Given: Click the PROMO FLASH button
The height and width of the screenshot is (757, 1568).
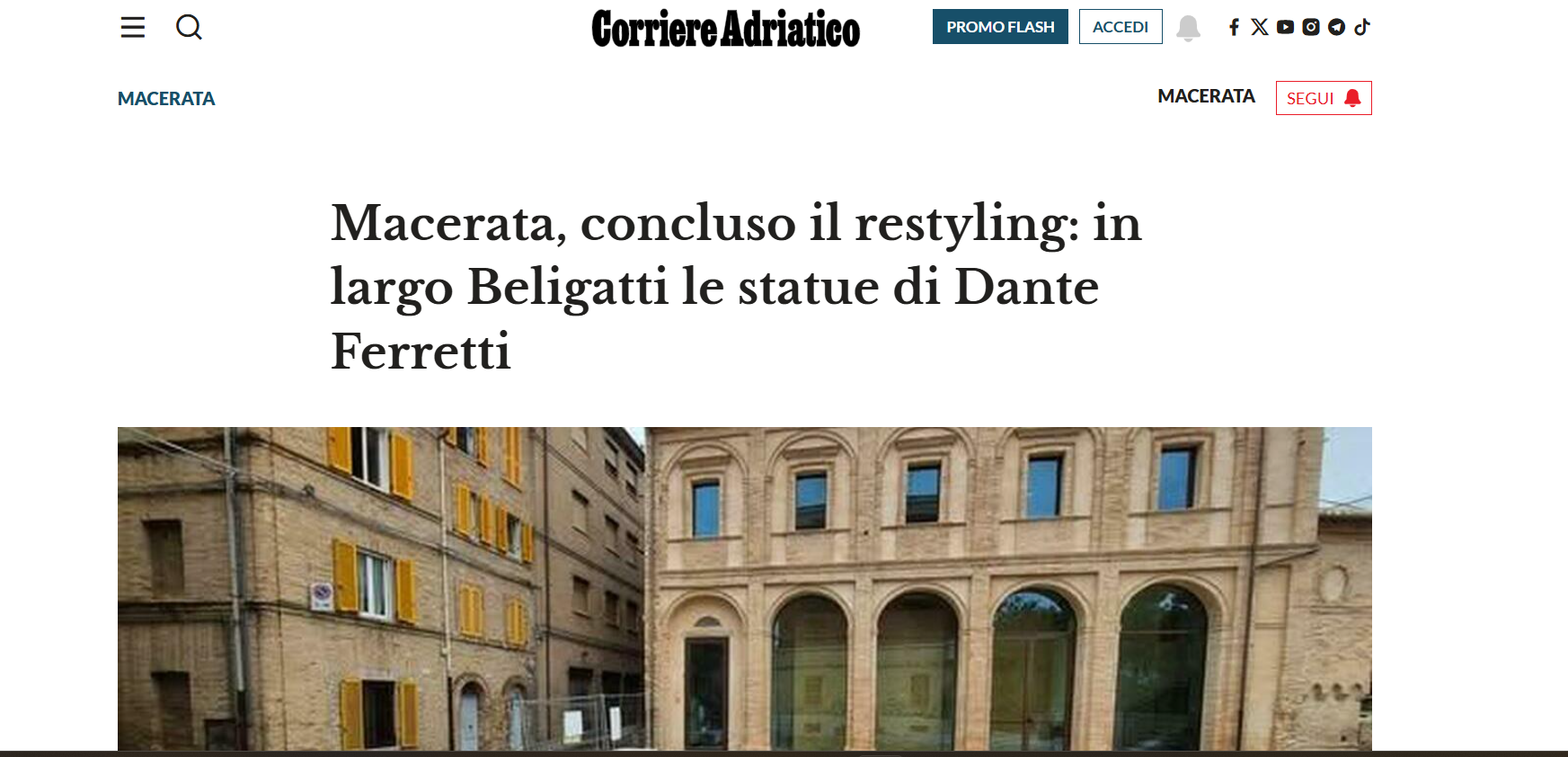Looking at the screenshot, I should tap(1000, 27).
